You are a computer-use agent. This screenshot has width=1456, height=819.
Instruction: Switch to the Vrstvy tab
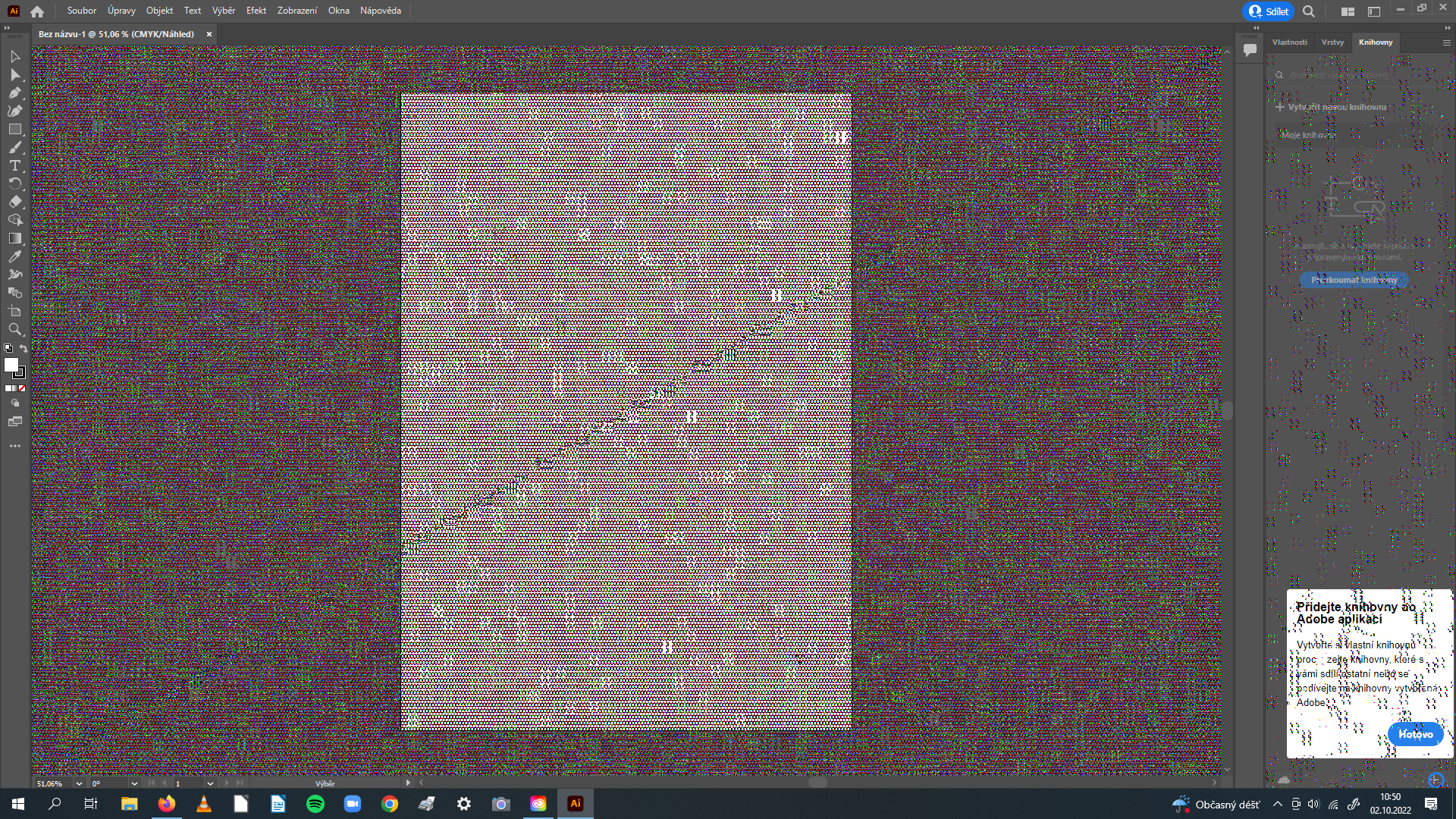tap(1332, 42)
